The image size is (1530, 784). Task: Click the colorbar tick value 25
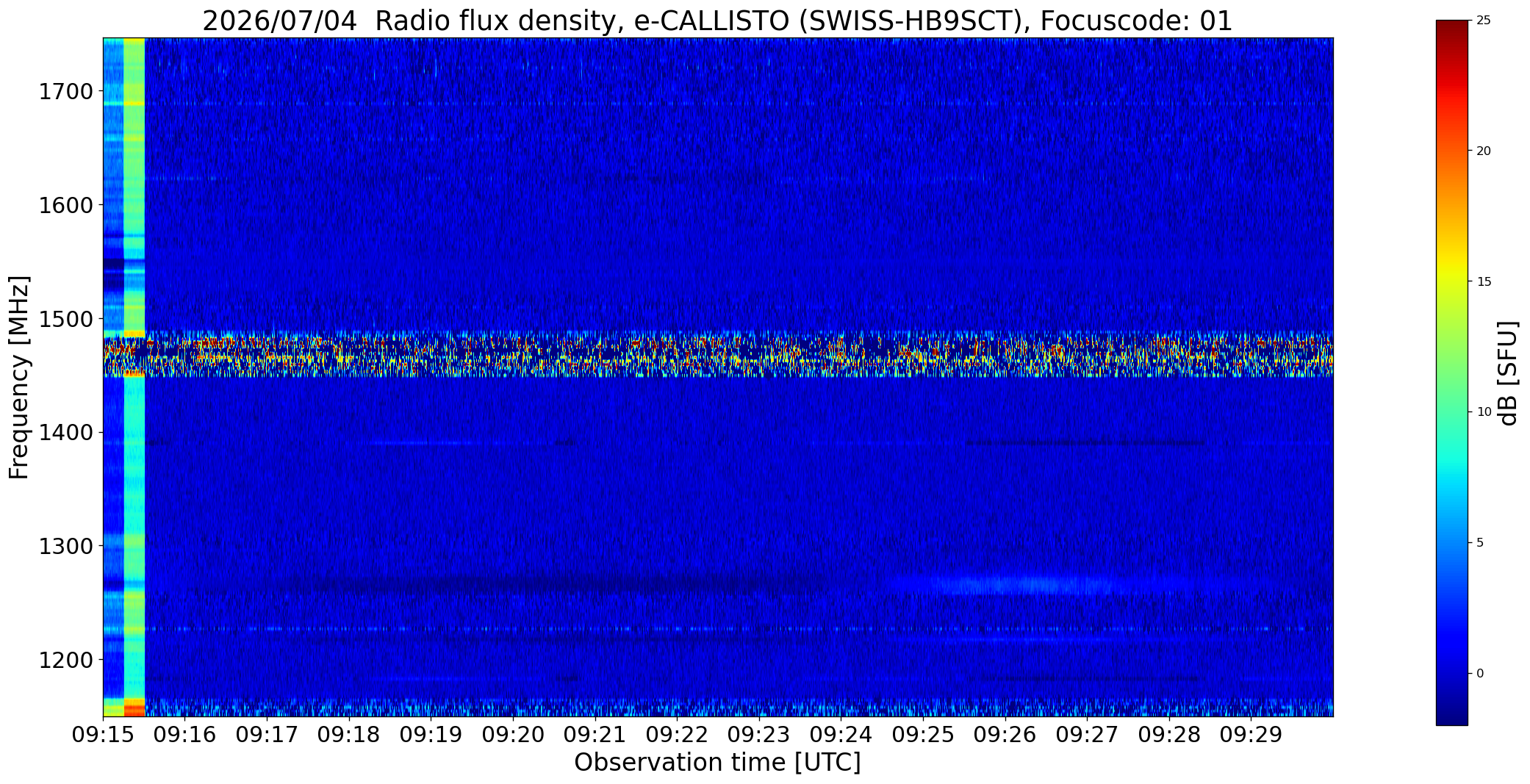(1484, 21)
